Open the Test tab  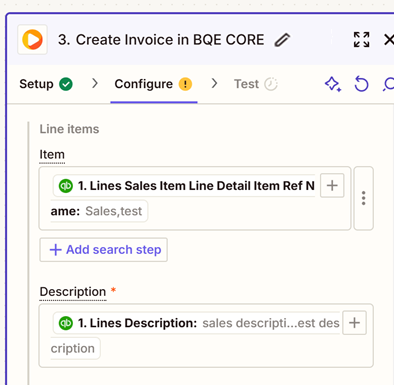(256, 84)
